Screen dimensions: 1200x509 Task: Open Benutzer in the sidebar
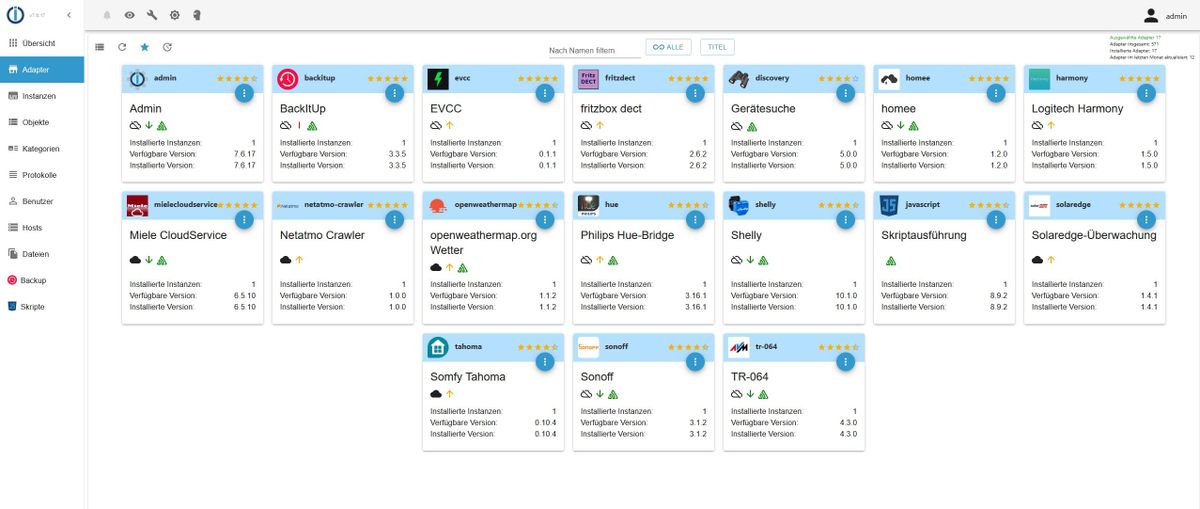click(x=42, y=201)
